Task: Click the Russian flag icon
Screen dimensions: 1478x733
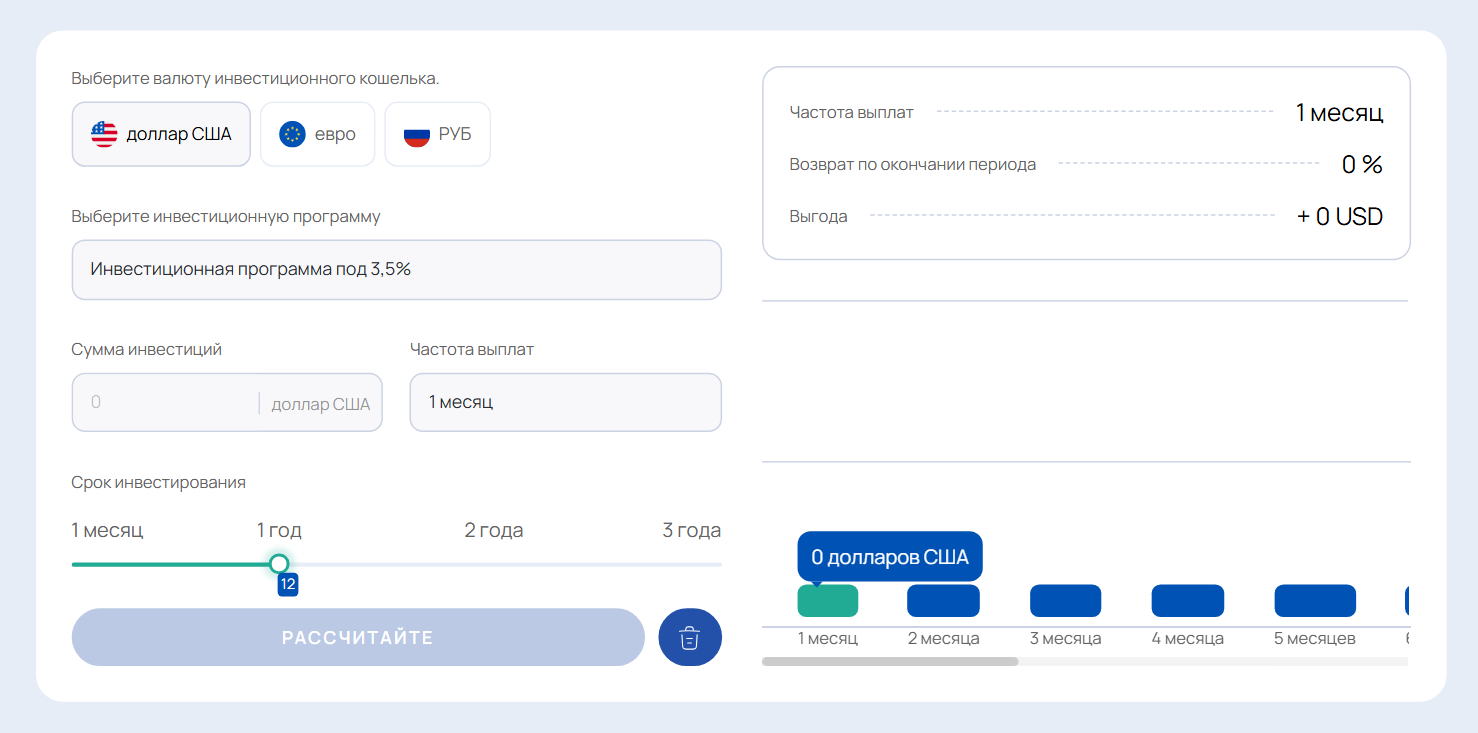Action: click(417, 134)
